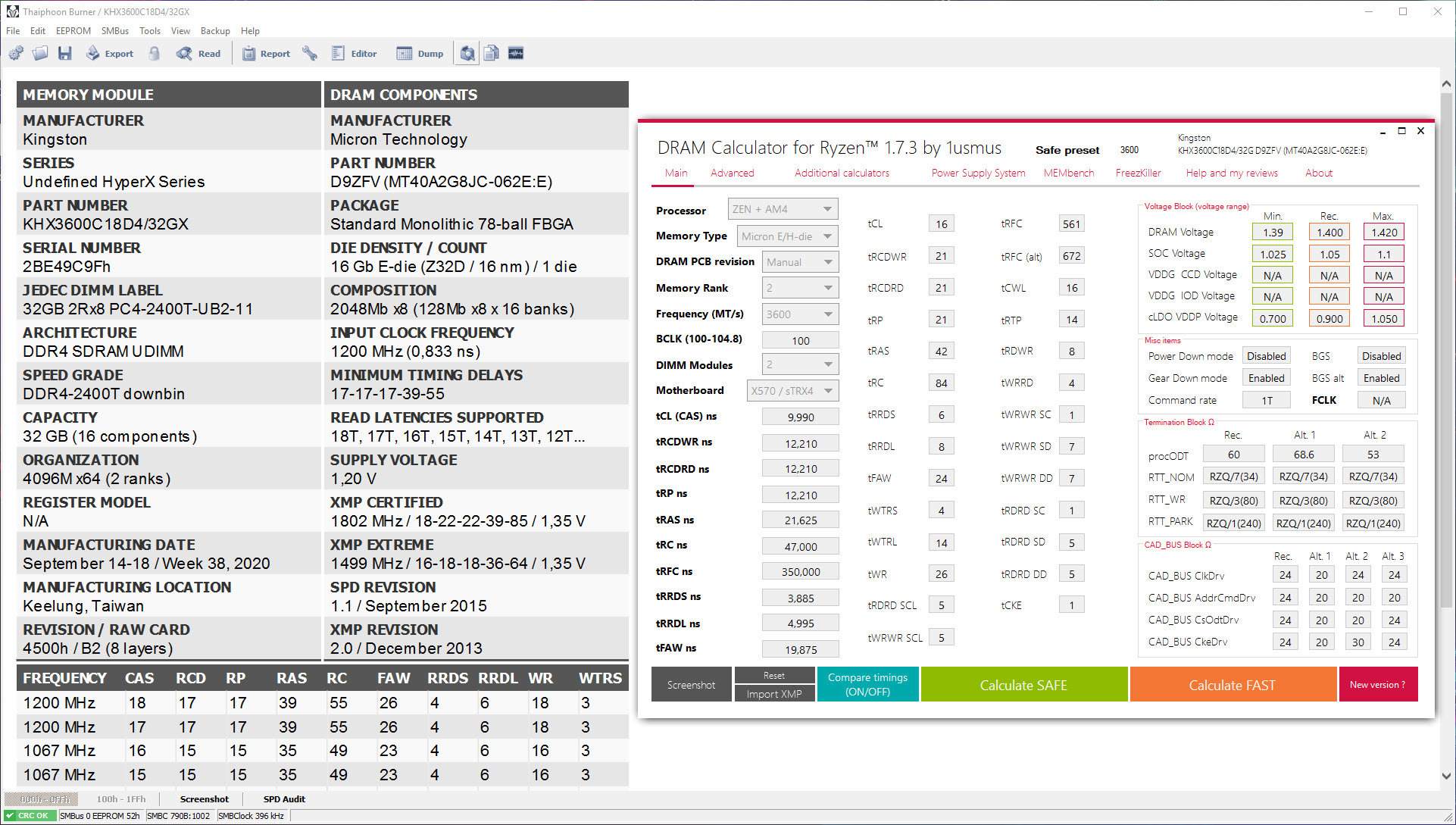
Task: Click the DRAM Voltage Rec. 1.400 field
Action: pos(1329,233)
